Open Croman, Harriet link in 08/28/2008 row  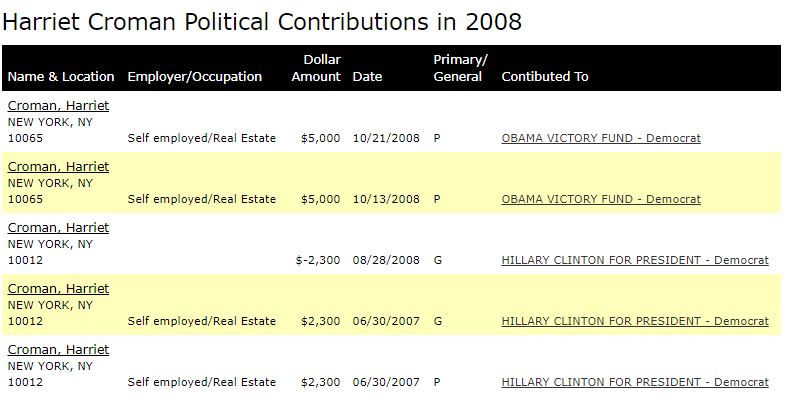coord(58,228)
